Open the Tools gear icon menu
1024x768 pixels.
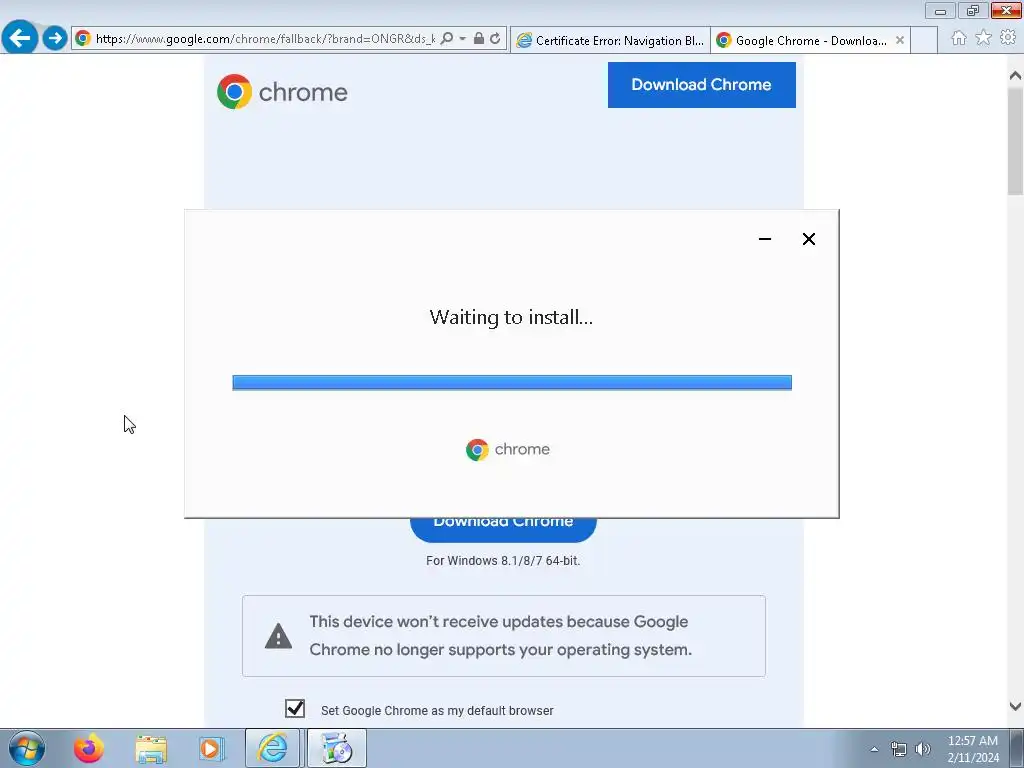tap(1008, 38)
